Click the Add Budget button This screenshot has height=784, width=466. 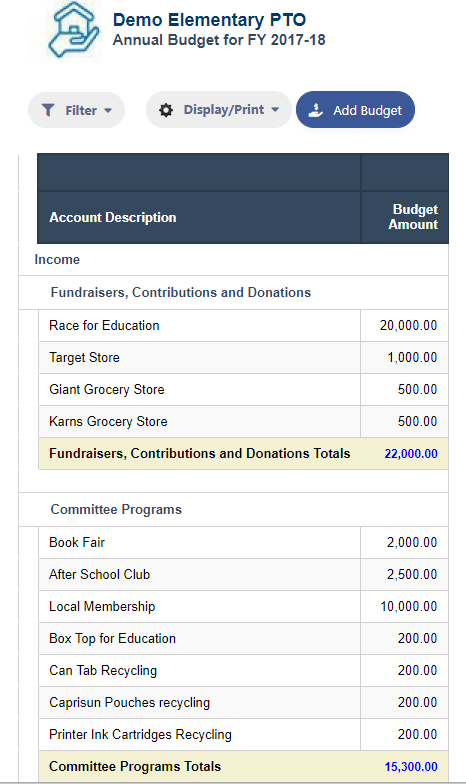(x=356, y=110)
